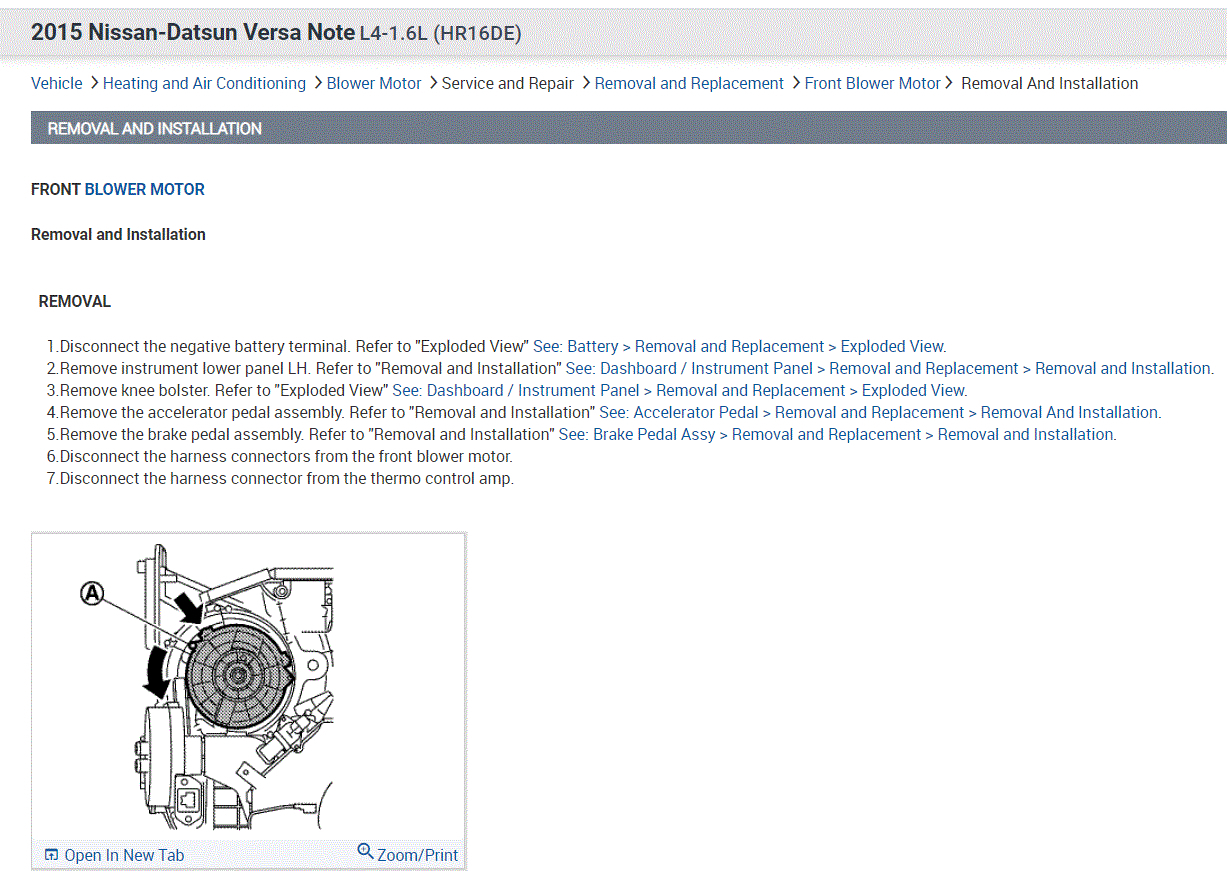Open diagram via Open In New Tab link
This screenshot has width=1227, height=871.
click(x=124, y=855)
